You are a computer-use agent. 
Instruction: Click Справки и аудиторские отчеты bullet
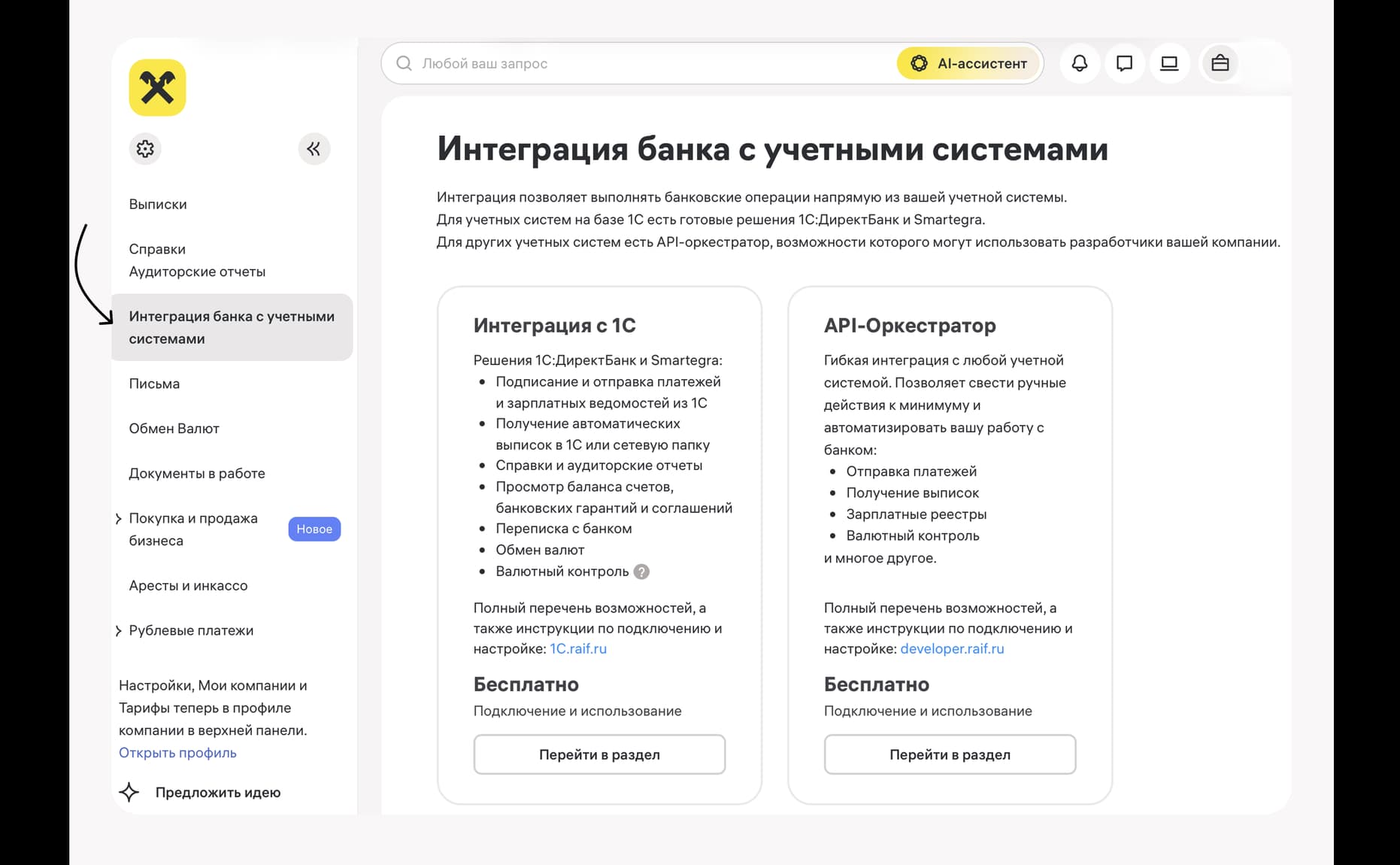point(599,466)
